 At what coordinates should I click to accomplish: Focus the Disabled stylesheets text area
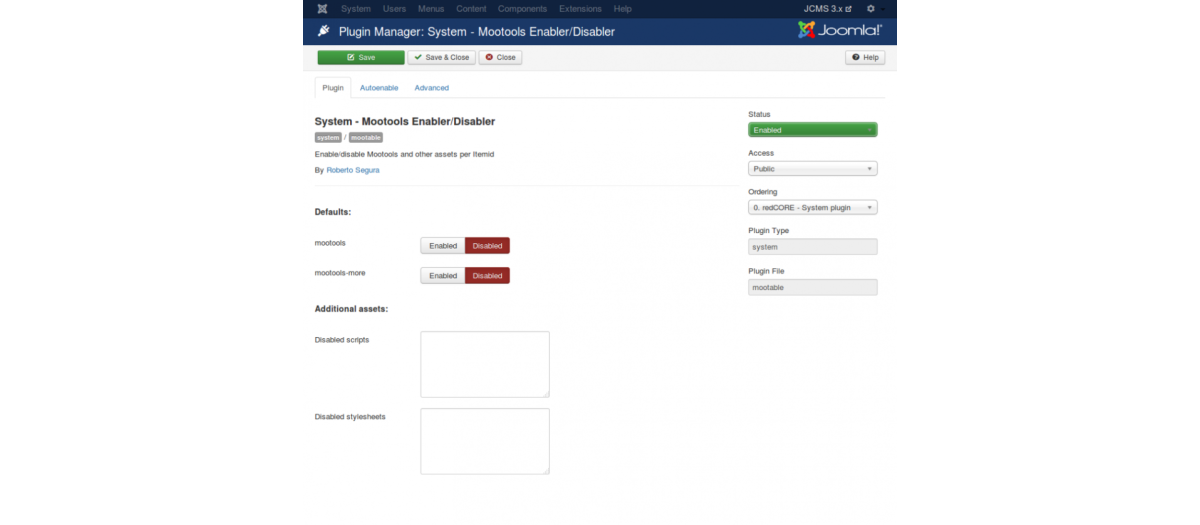[485, 441]
